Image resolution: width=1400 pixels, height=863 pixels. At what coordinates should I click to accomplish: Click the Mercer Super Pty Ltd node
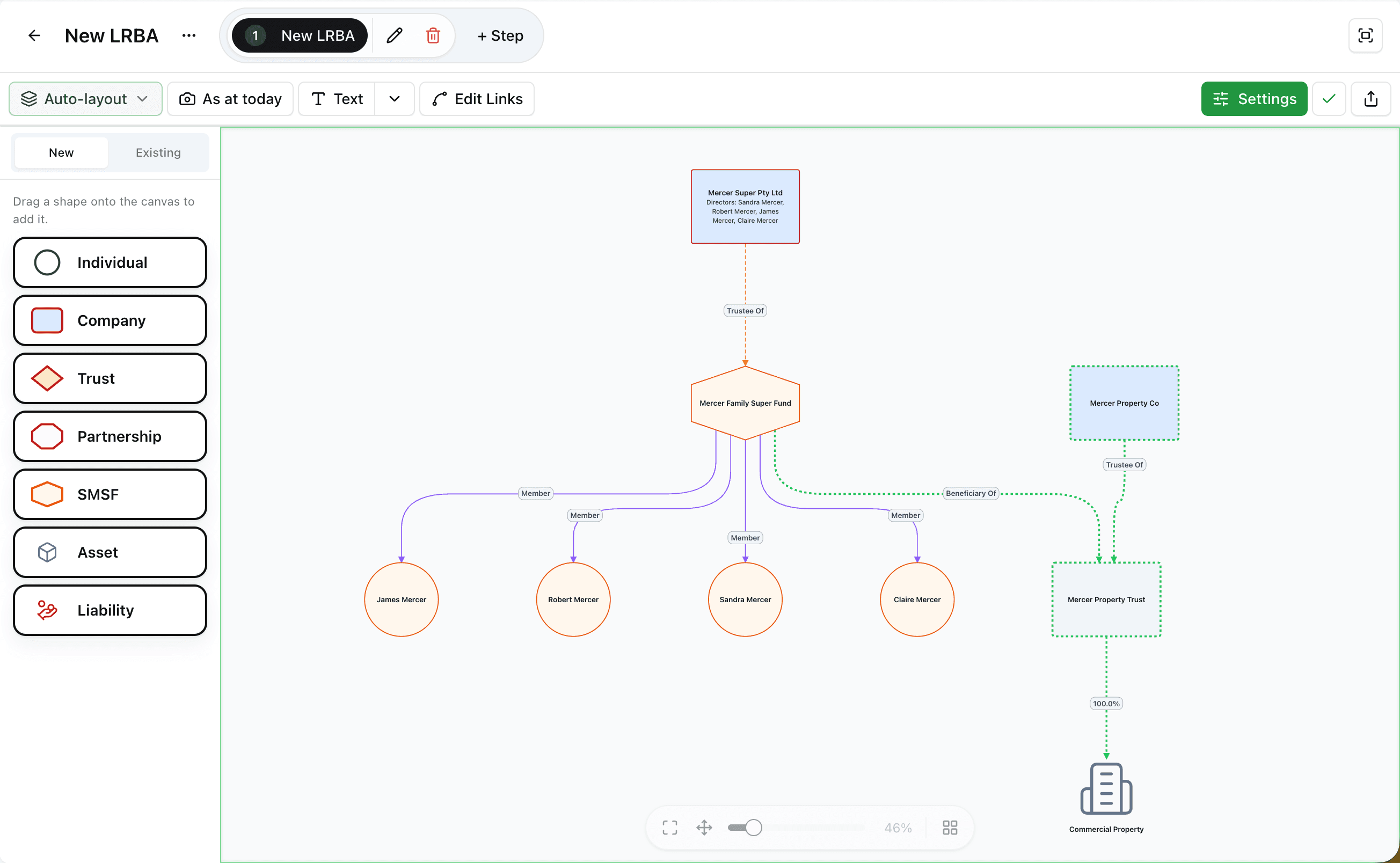coord(745,207)
